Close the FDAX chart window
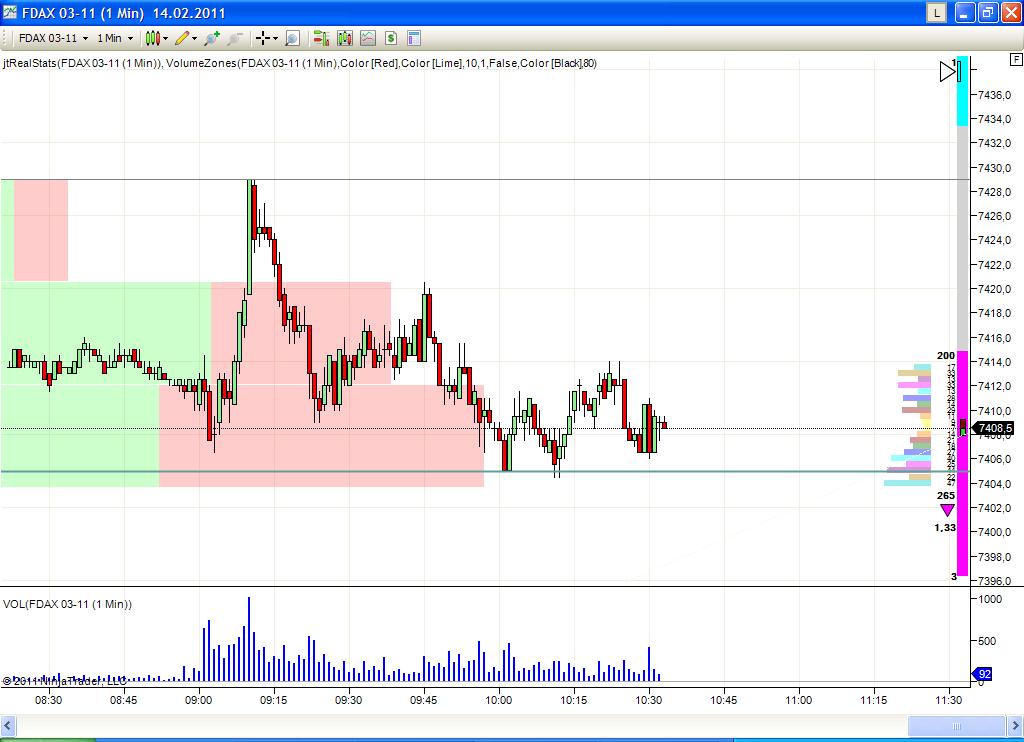The height and width of the screenshot is (742, 1024). [x=1012, y=12]
